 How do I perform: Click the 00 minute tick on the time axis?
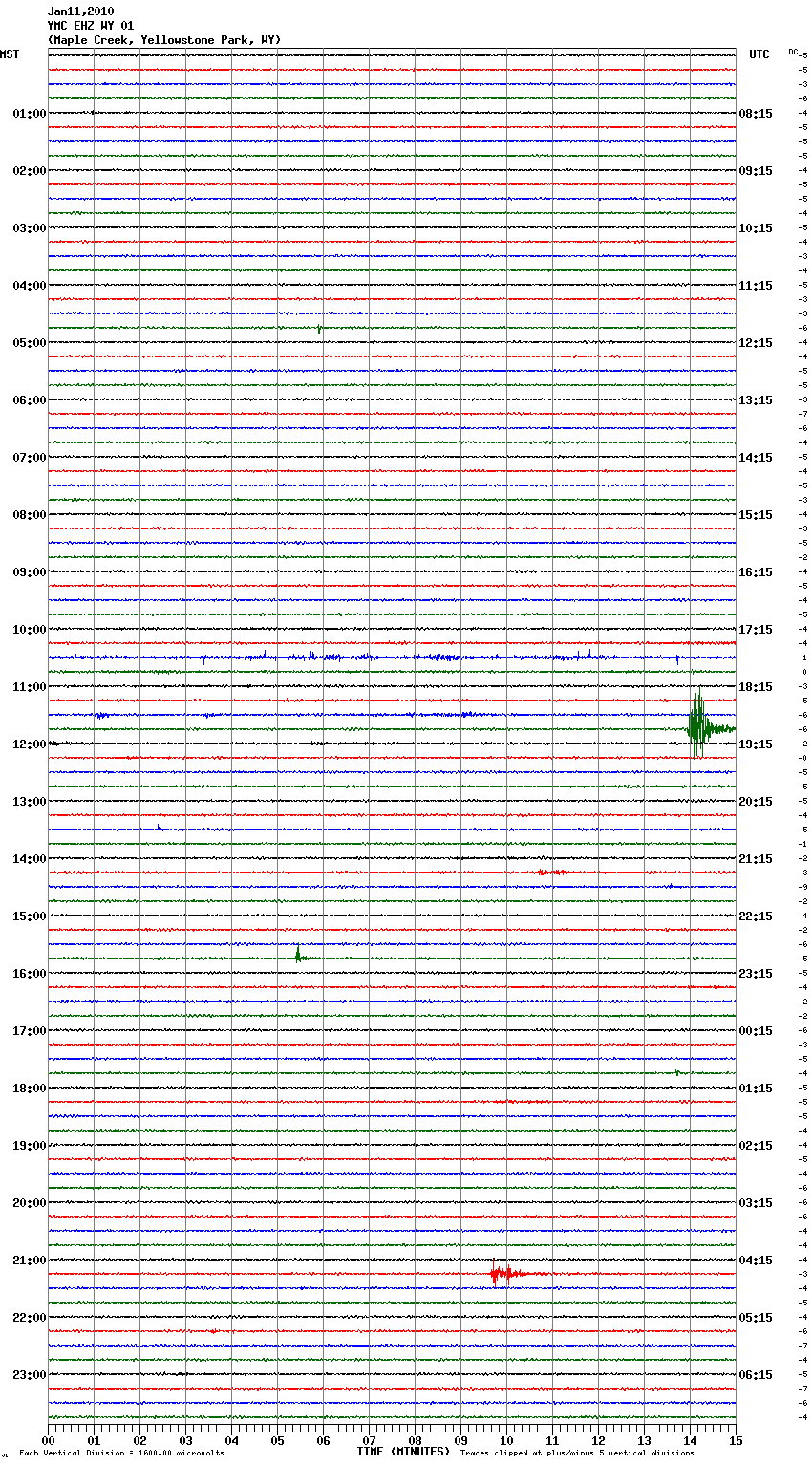point(49,1440)
